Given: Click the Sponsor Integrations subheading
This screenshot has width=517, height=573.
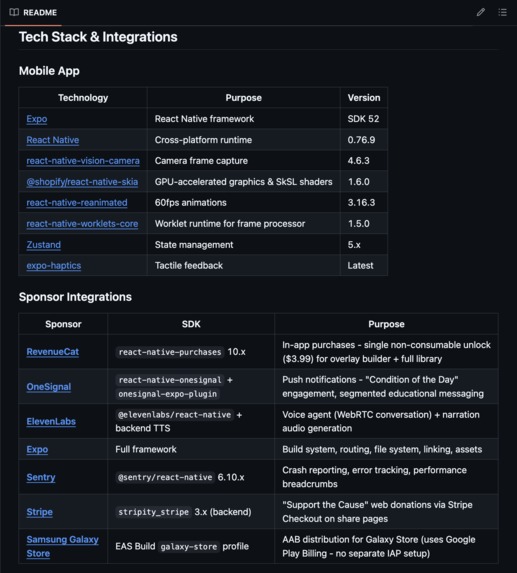Looking at the screenshot, I should pos(75,297).
